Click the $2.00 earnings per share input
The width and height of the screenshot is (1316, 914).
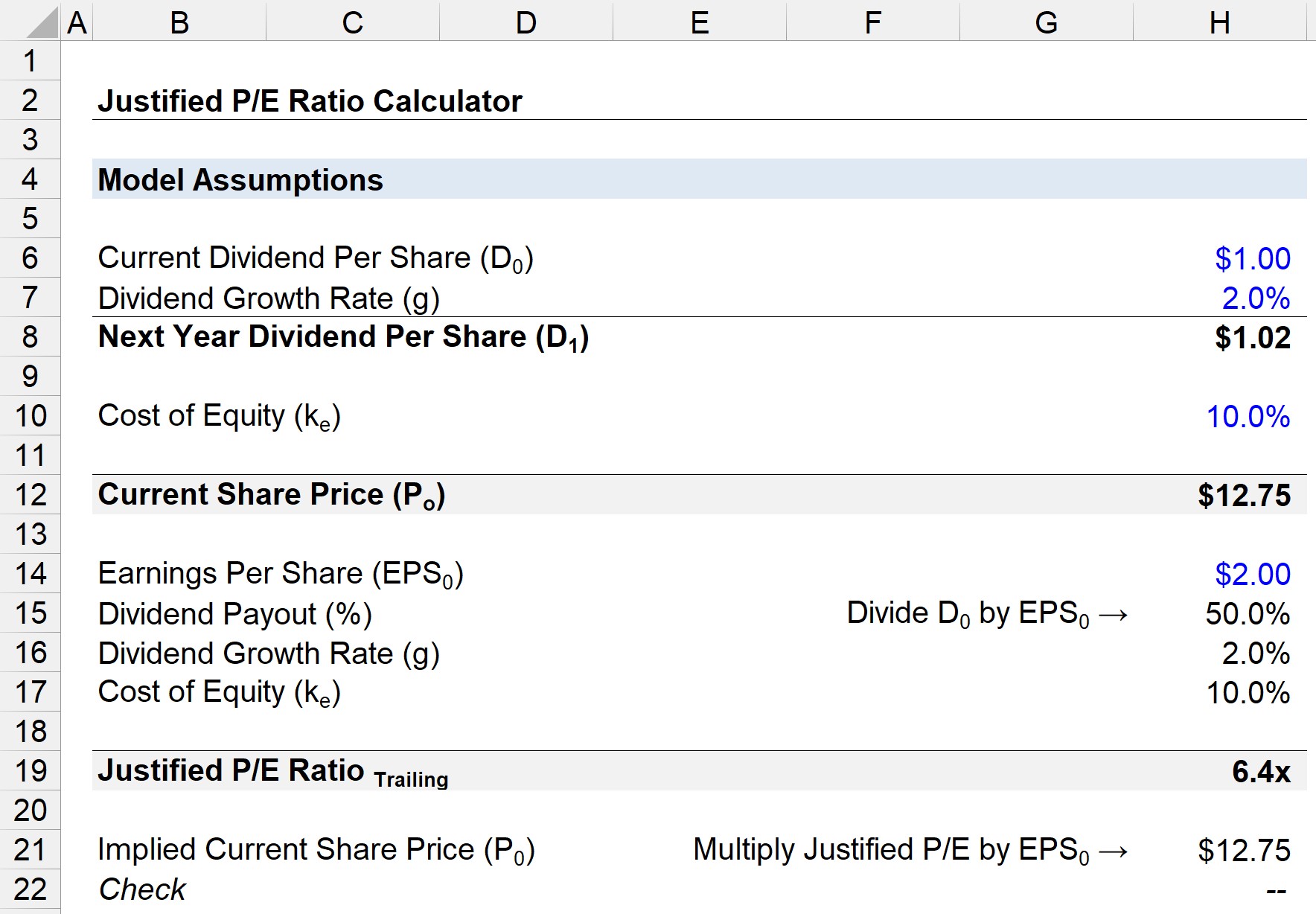pyautogui.click(x=1219, y=574)
